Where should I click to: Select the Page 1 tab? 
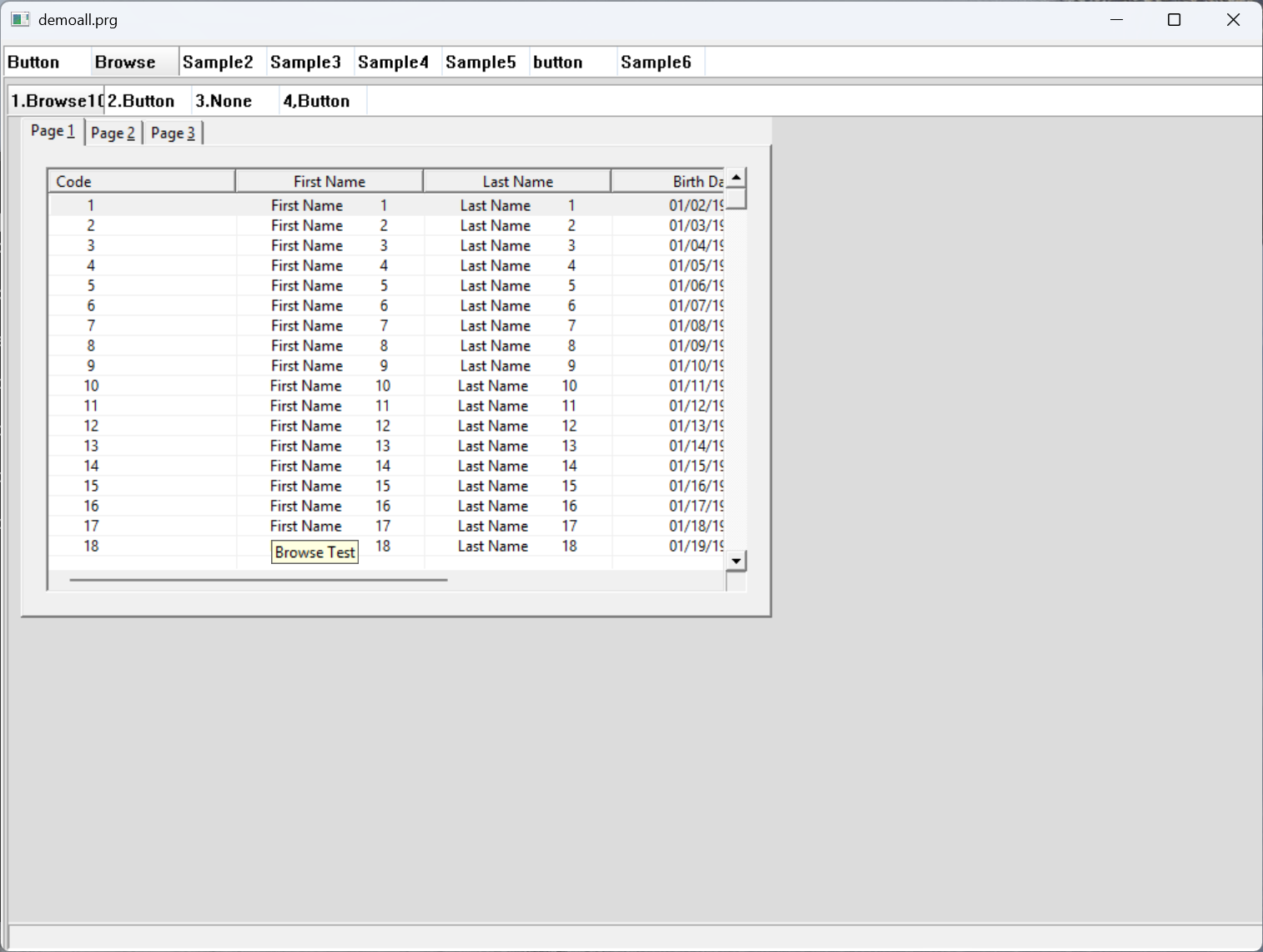click(x=53, y=131)
